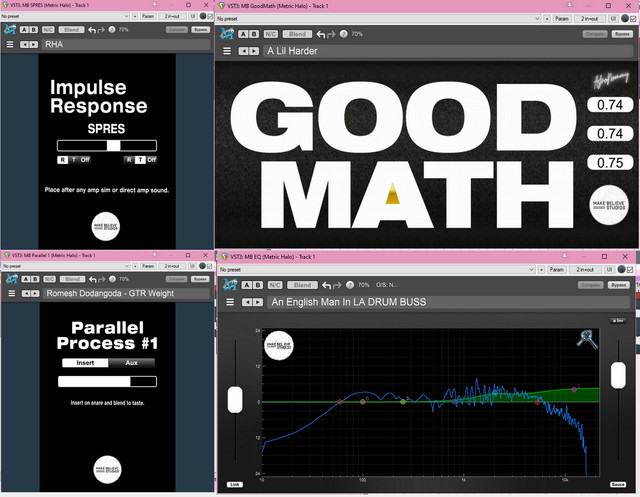Click Blend button in MB EQ window

pos(302,285)
